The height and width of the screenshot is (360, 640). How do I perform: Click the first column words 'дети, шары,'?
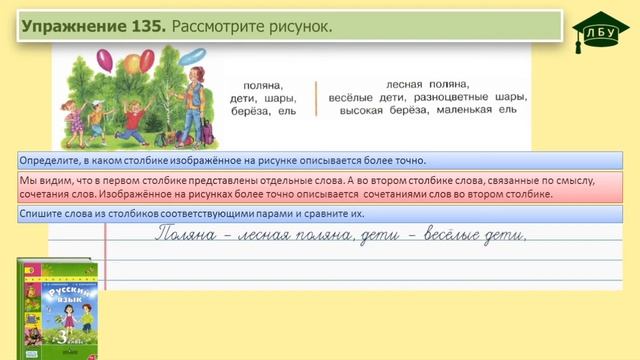pos(263,98)
